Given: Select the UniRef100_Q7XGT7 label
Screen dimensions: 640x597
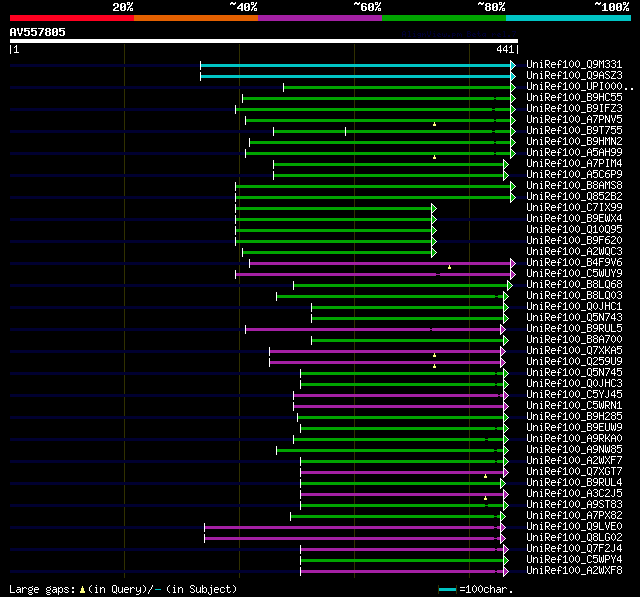Looking at the screenshot, I should 574,472.
